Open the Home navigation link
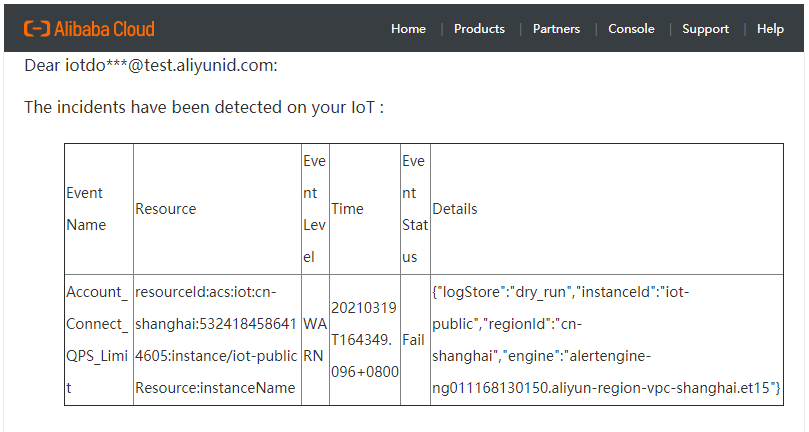Viewport: 809px width, 432px height. [408, 29]
